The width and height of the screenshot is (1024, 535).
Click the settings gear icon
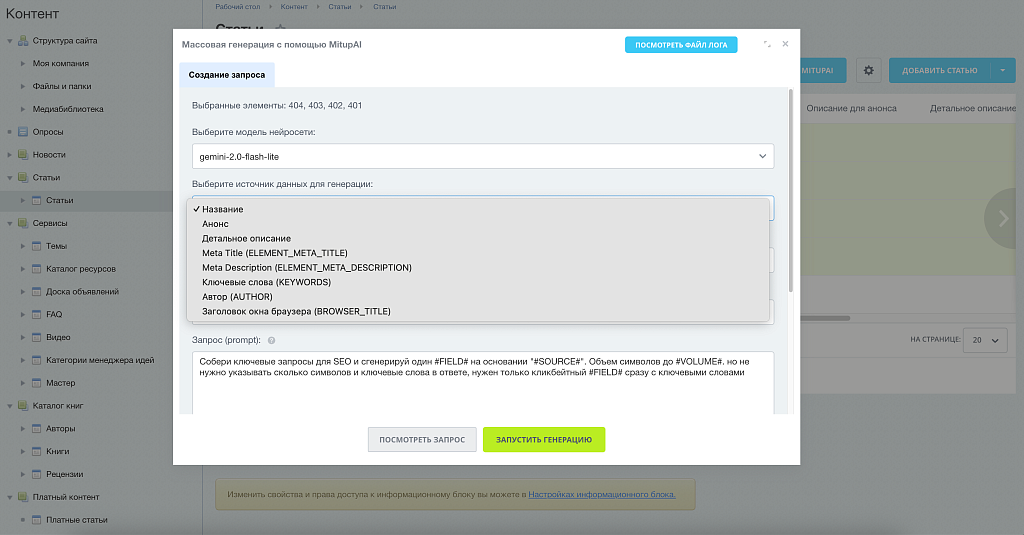coord(868,71)
